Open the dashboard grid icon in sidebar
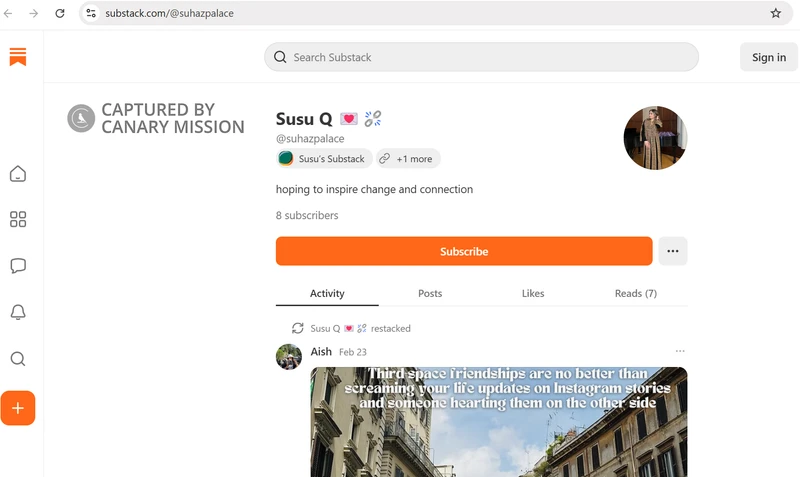This screenshot has height=477, width=800. (x=18, y=219)
